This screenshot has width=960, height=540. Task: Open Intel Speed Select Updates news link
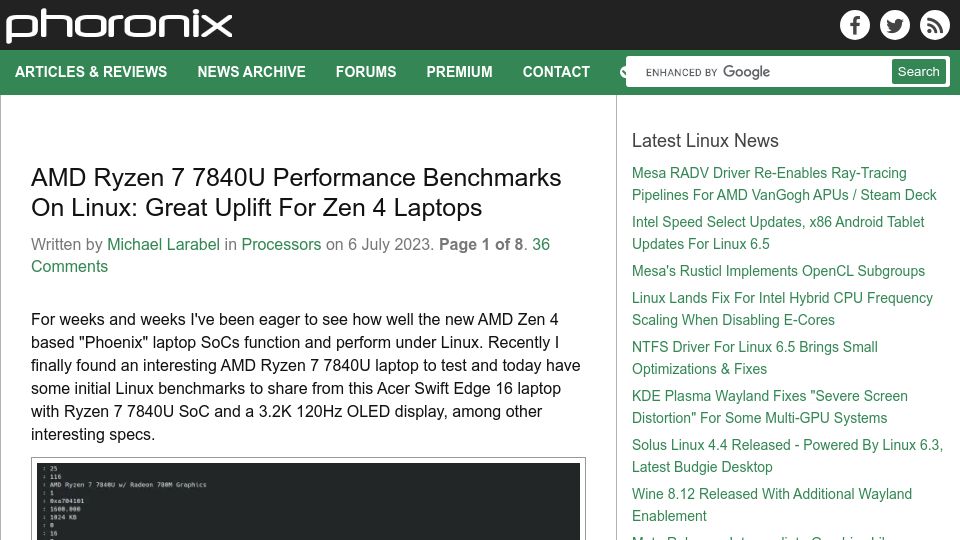pyautogui.click(x=778, y=233)
